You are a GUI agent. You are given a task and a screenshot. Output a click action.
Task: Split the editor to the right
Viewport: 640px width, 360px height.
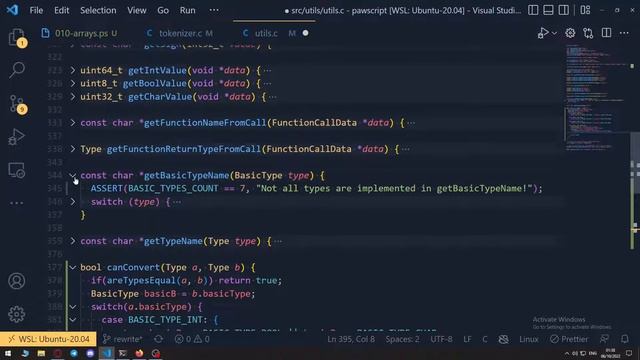606,33
